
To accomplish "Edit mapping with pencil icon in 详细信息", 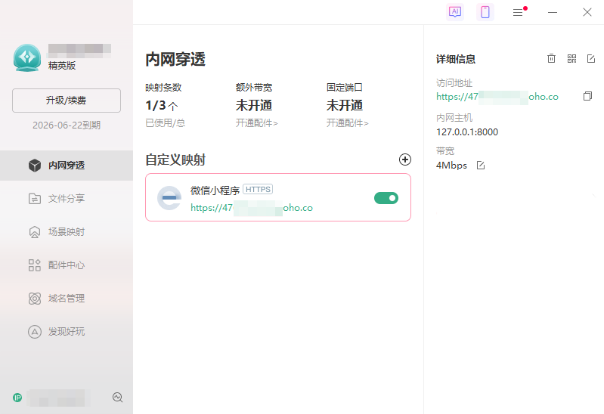I will coord(591,59).
